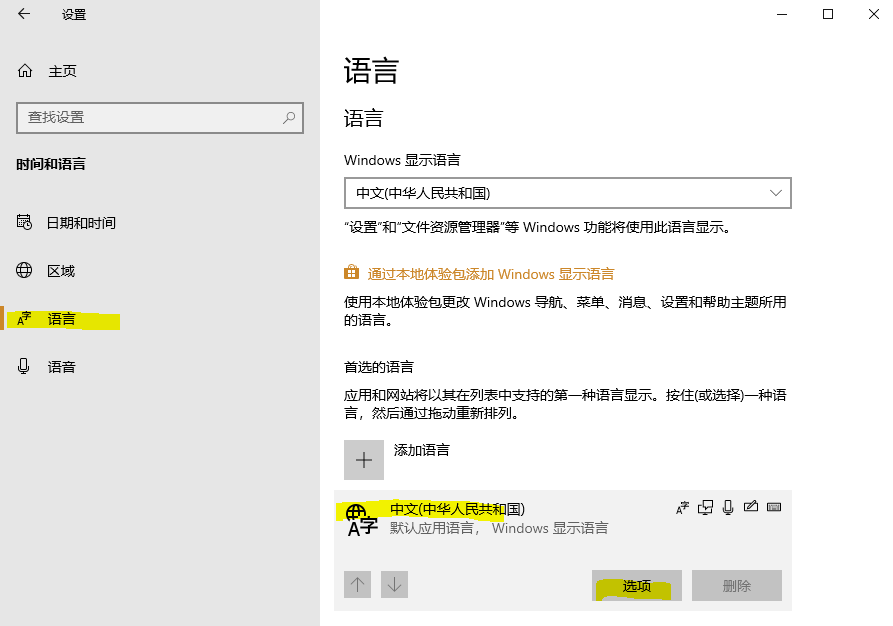Viewport: 893px width, 626px height.
Task: Open 选项 for Chinese language
Action: pyautogui.click(x=637, y=586)
